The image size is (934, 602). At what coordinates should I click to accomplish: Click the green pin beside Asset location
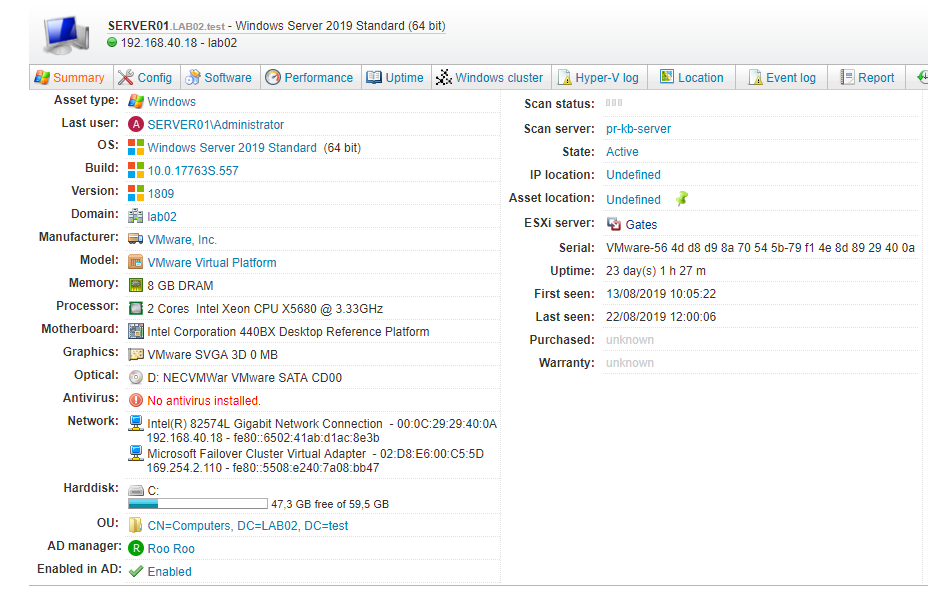(x=682, y=198)
